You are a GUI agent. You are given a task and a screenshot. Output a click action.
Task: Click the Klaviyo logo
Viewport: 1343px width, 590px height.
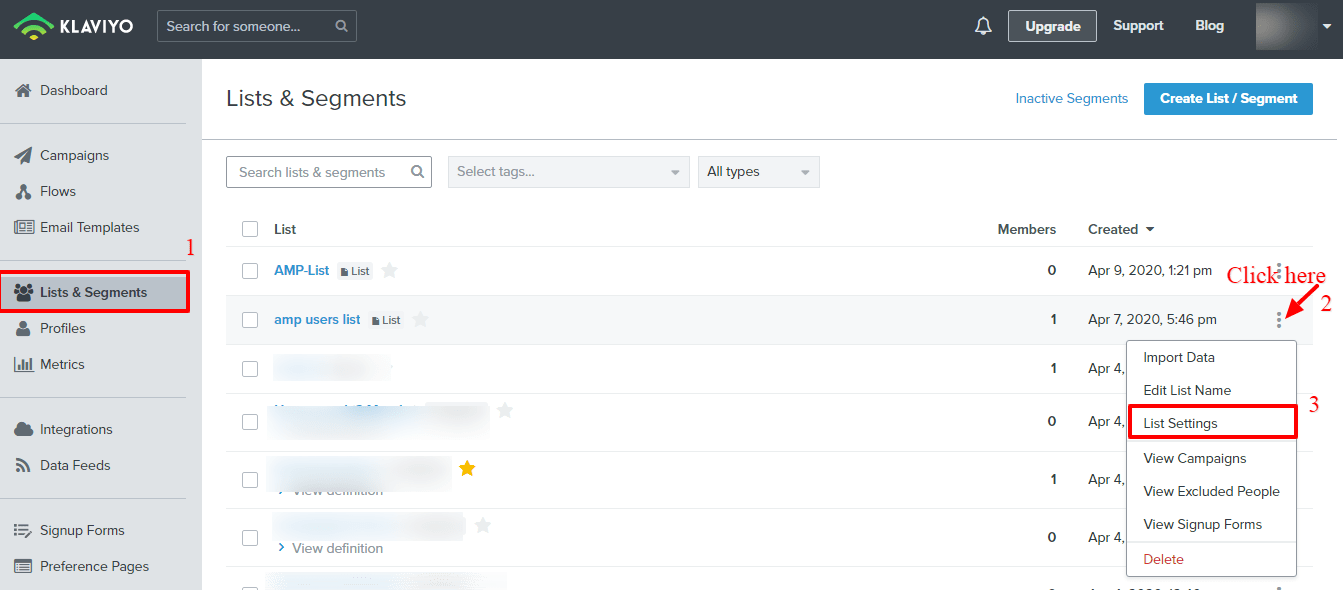75,25
